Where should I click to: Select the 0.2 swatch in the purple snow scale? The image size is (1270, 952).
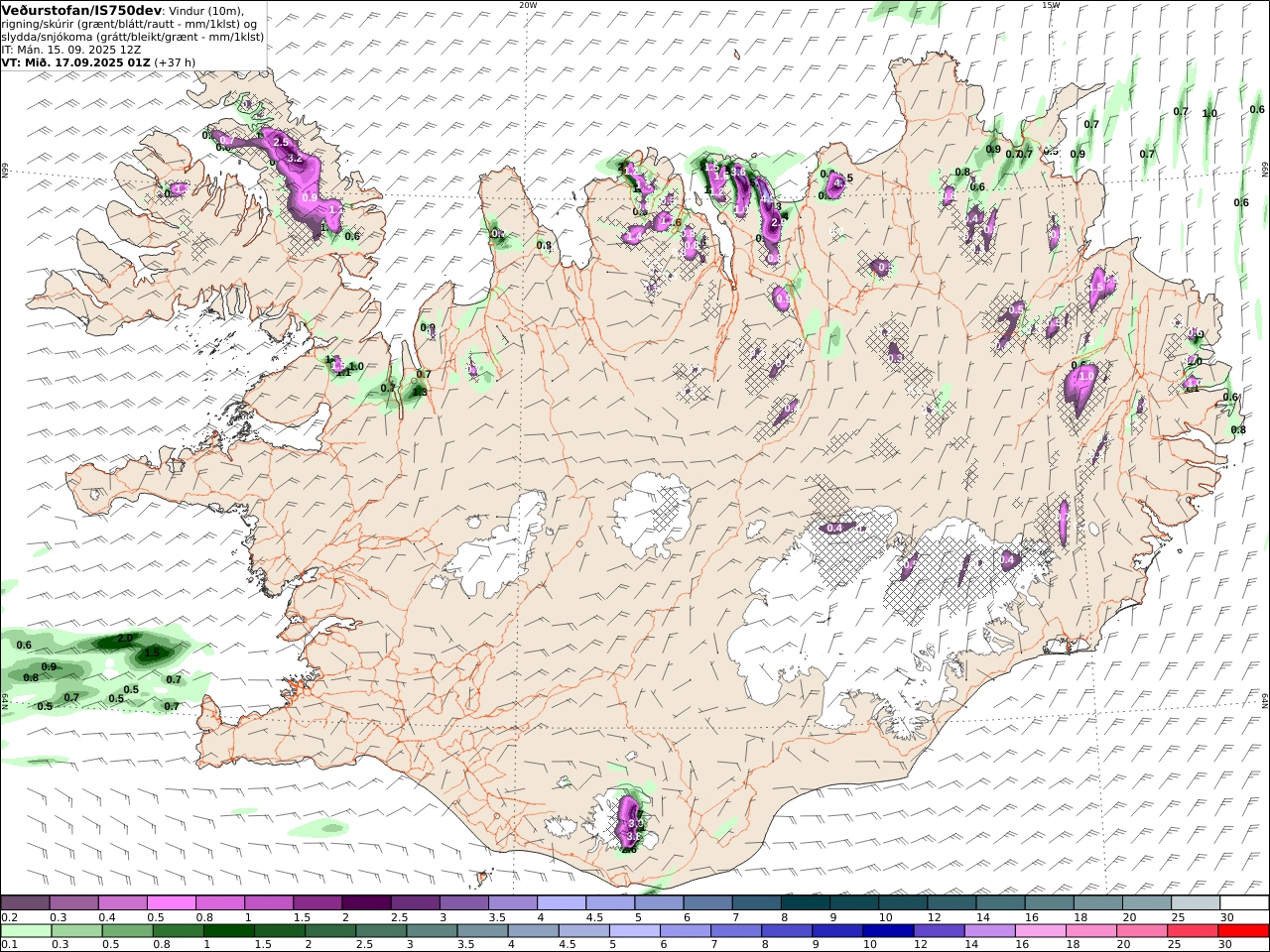25,902
